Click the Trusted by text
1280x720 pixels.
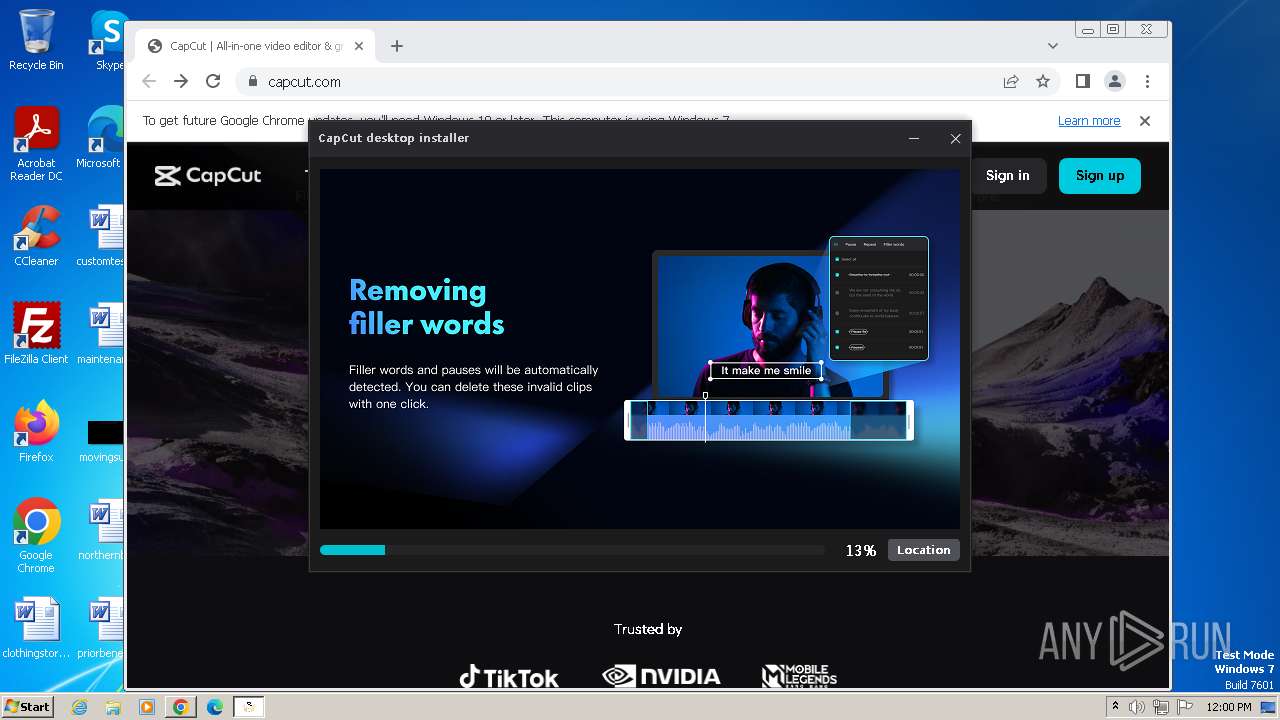(x=648, y=629)
